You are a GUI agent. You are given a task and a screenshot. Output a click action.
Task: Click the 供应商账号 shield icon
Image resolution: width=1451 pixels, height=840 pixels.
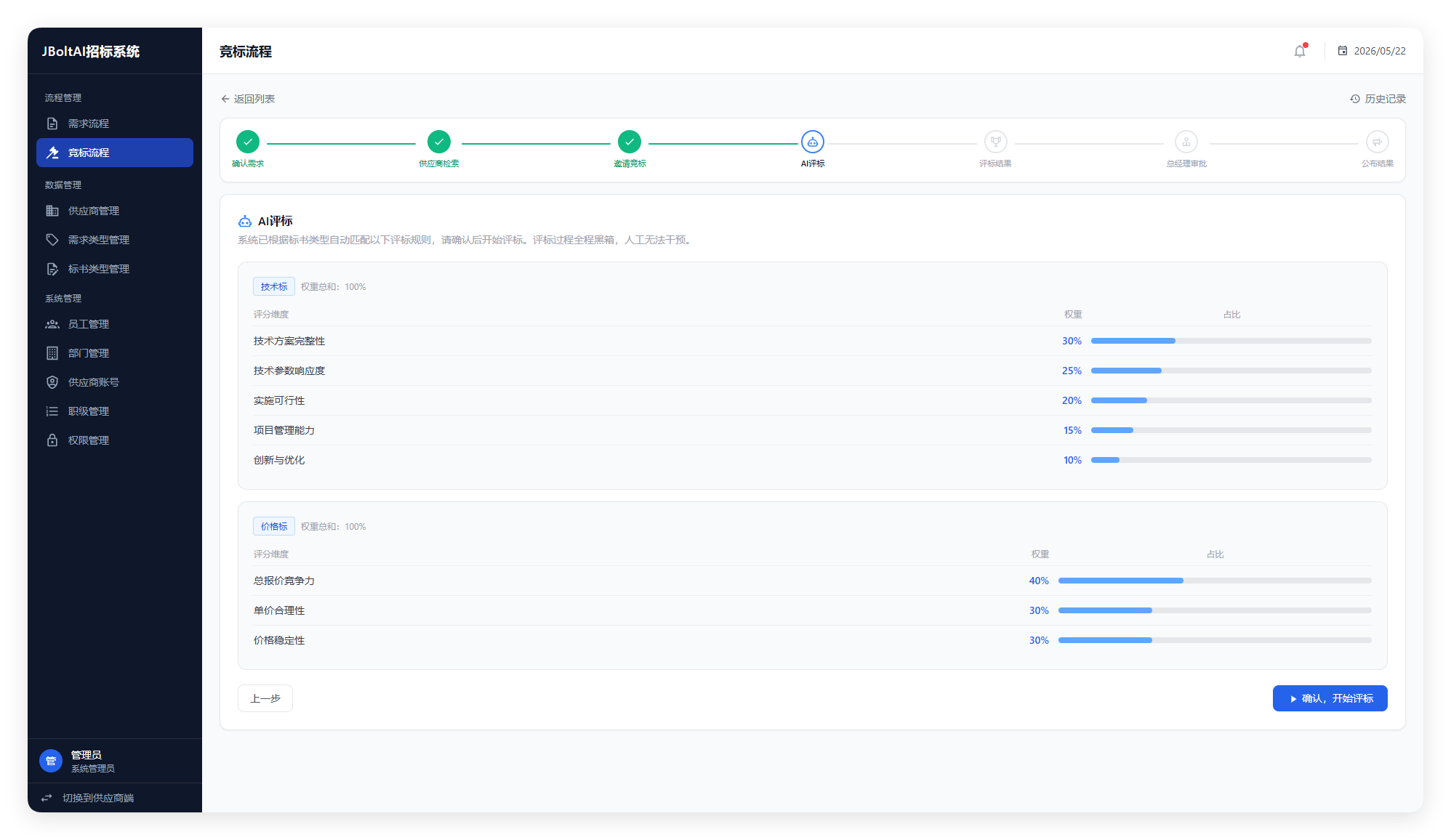[x=52, y=382]
